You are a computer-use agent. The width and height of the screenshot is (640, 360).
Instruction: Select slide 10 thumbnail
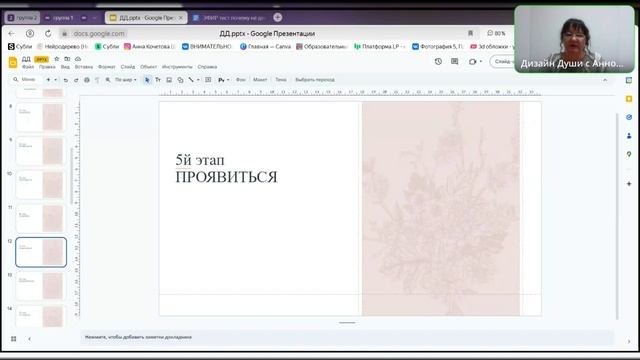pos(41,185)
